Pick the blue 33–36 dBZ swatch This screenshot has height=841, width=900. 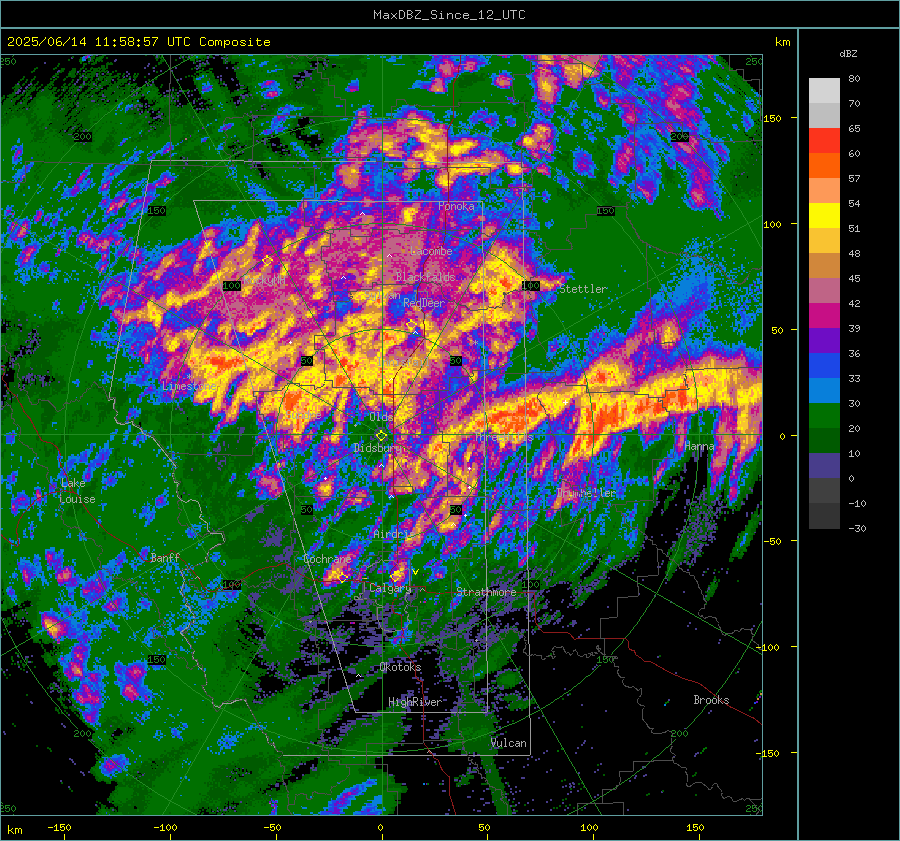pyautogui.click(x=824, y=366)
